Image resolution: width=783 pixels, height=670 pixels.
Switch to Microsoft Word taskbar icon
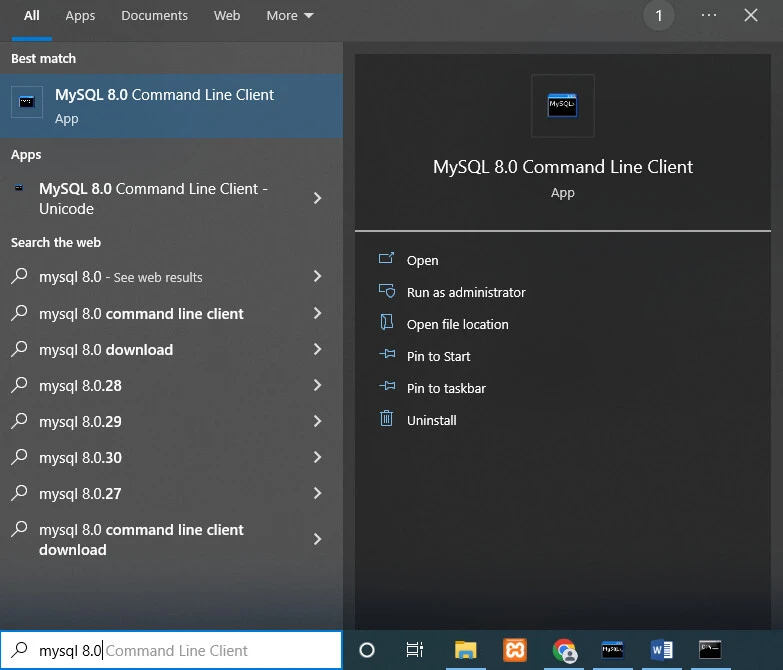[661, 650]
